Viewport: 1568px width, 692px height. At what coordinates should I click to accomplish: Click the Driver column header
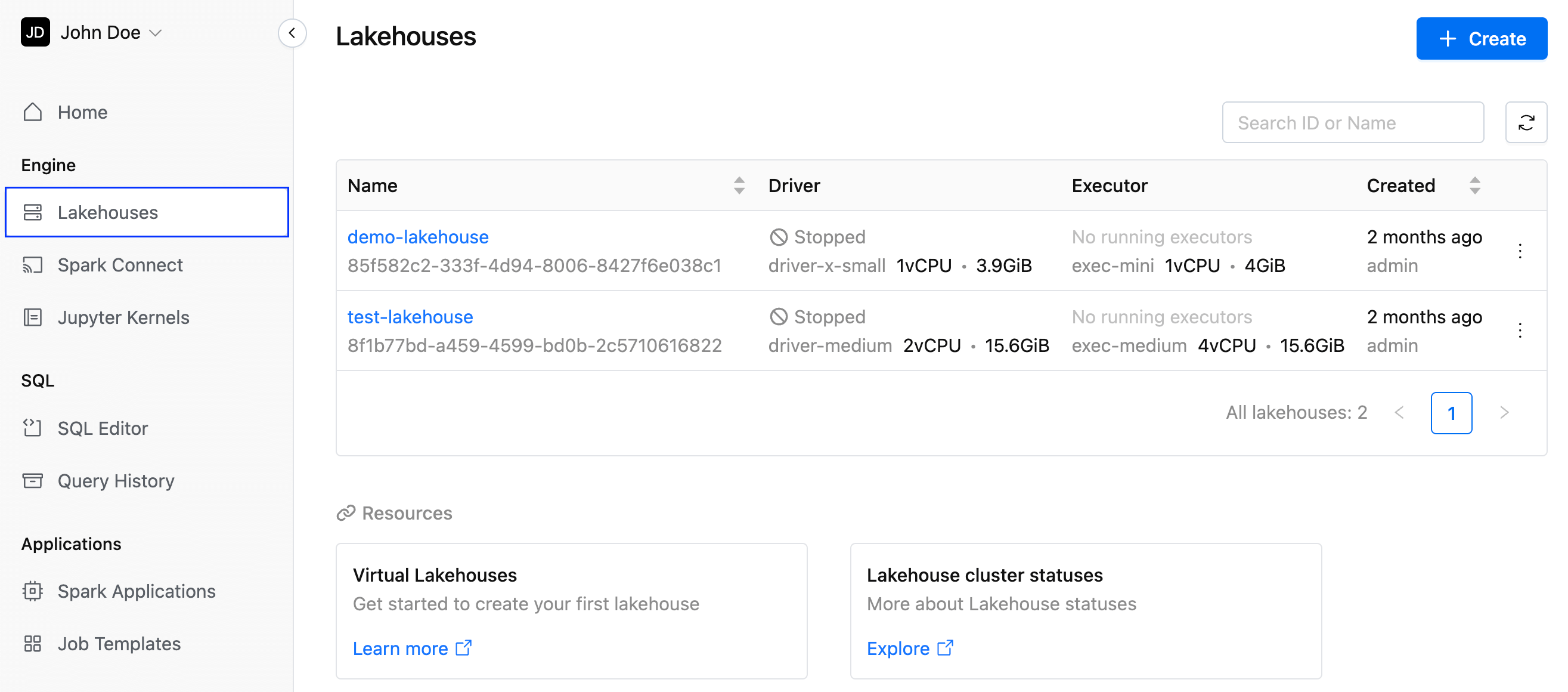[793, 185]
